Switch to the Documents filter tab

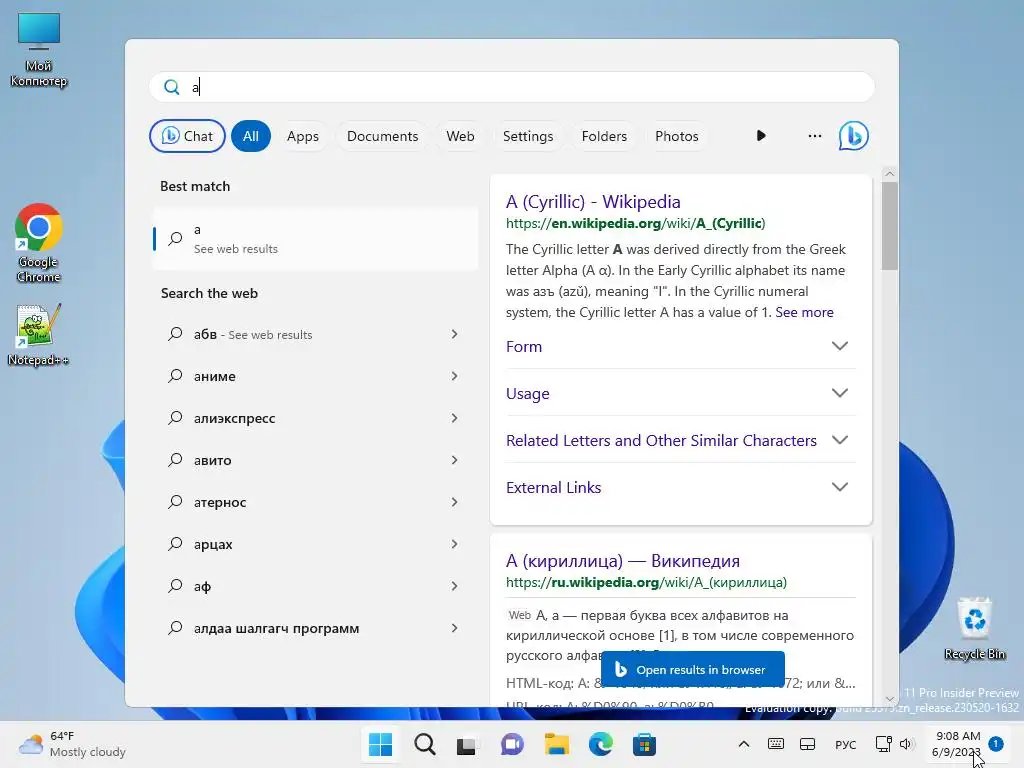coord(382,136)
